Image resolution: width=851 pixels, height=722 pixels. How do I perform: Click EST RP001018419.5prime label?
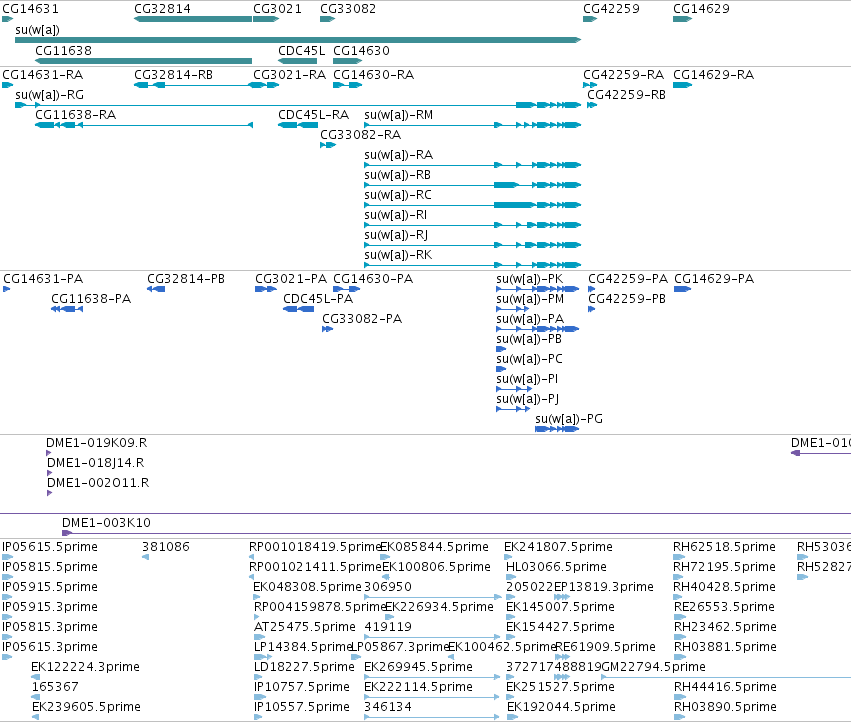pos(315,547)
